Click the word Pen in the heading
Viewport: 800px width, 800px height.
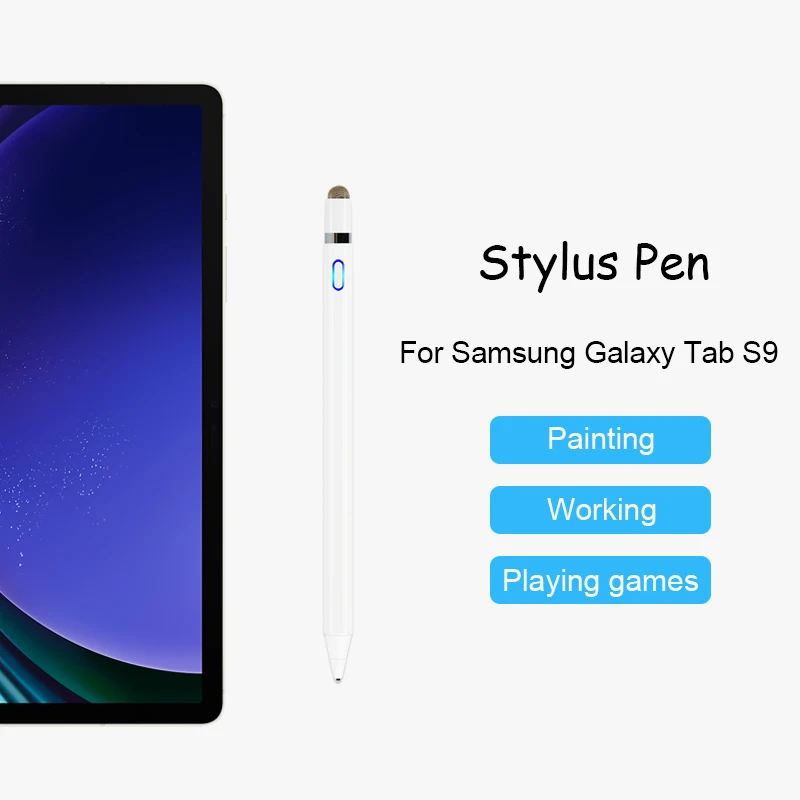pyautogui.click(x=672, y=264)
